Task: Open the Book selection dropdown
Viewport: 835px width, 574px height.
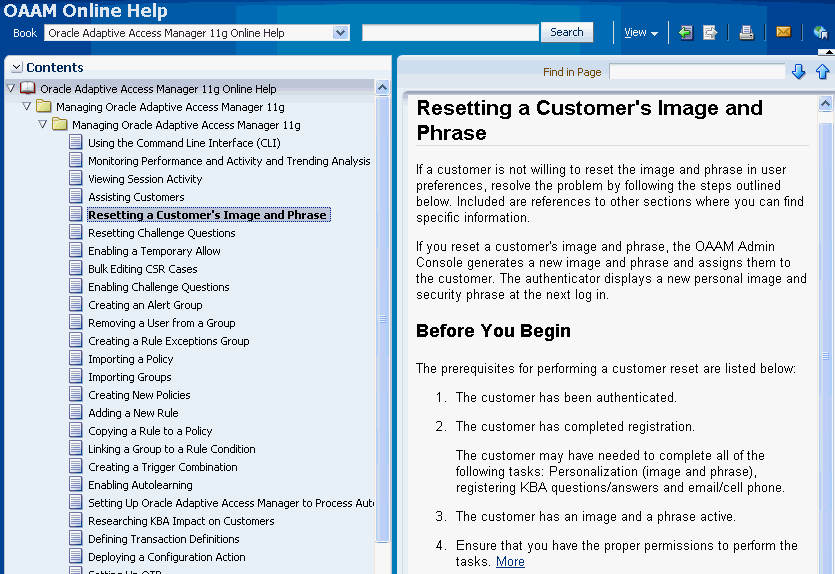Action: tap(340, 33)
